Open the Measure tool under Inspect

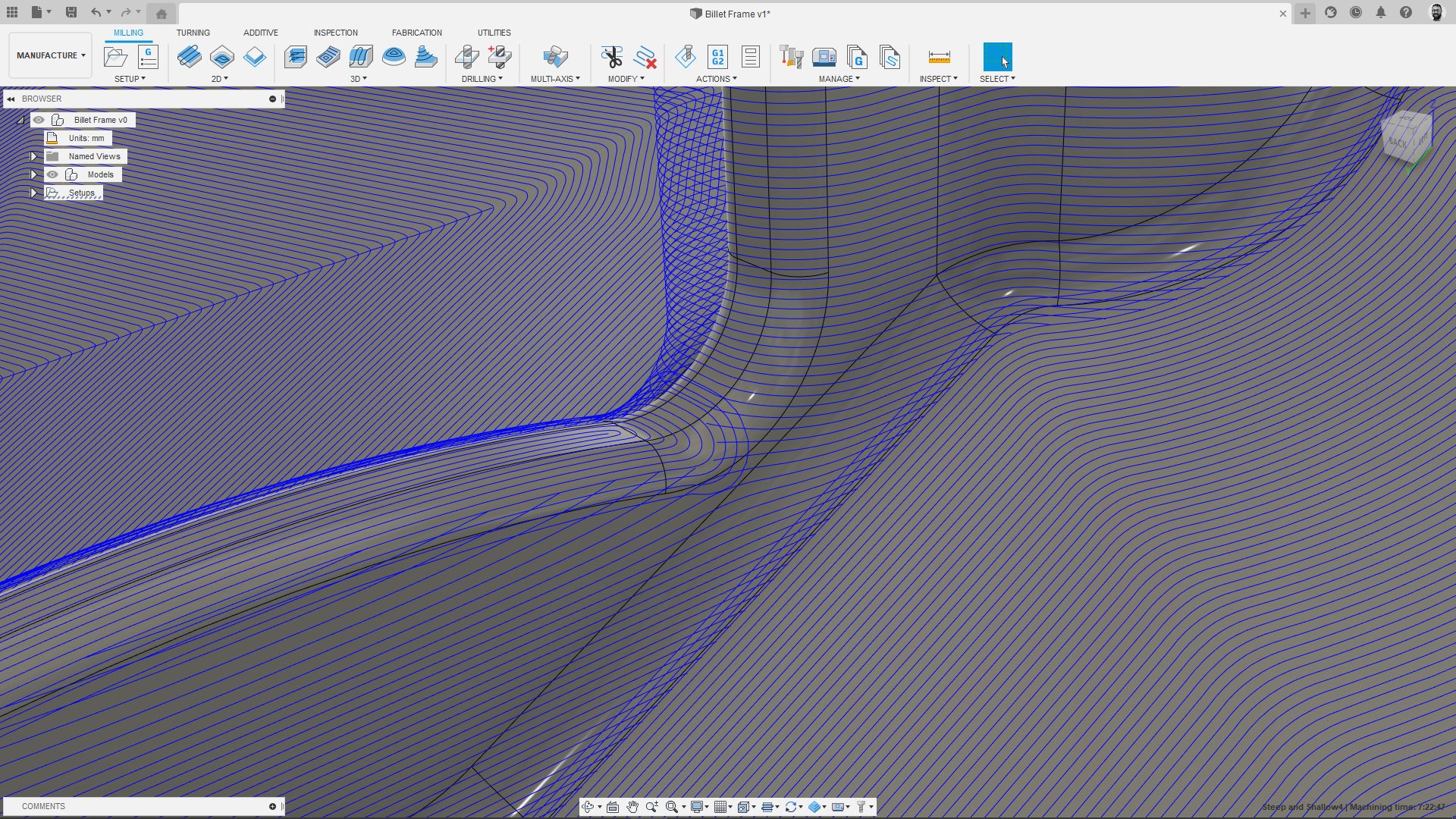pyautogui.click(x=939, y=57)
